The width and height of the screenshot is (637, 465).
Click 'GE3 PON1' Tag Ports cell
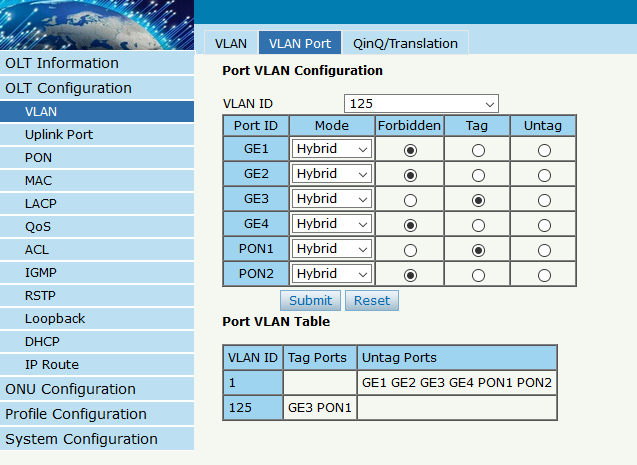pos(320,407)
